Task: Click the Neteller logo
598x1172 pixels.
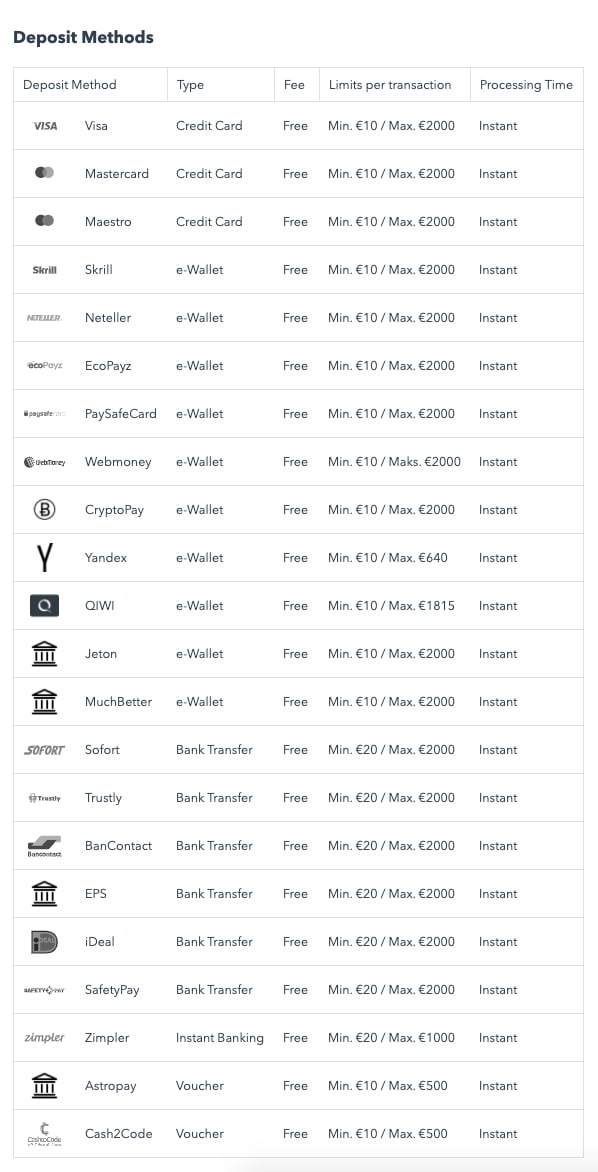Action: pos(44,318)
